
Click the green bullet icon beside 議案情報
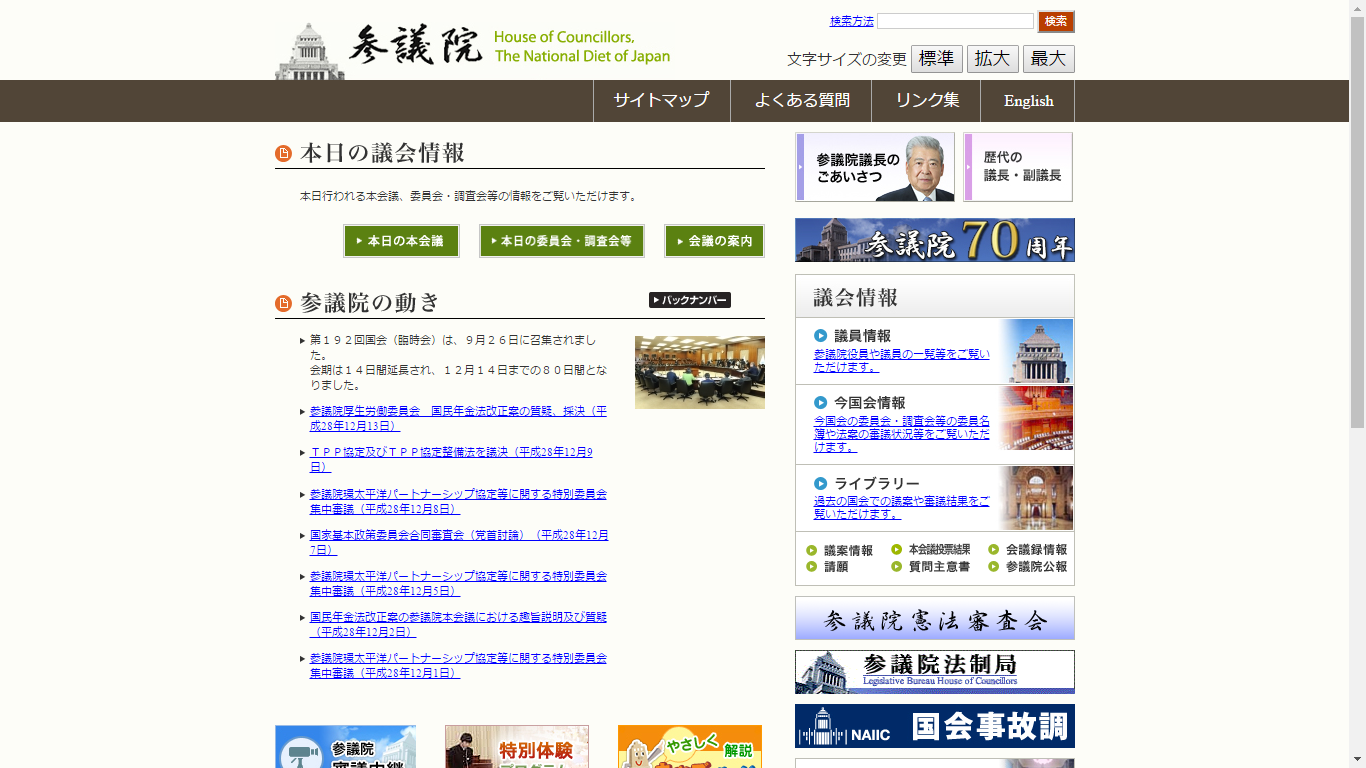[x=812, y=550]
